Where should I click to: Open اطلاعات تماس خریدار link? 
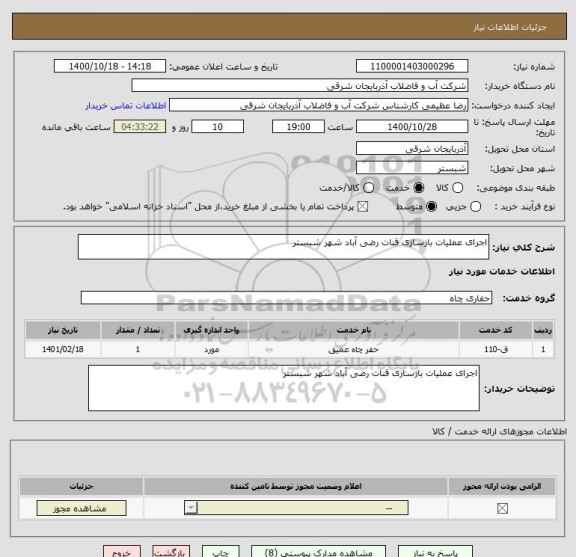click(x=126, y=106)
